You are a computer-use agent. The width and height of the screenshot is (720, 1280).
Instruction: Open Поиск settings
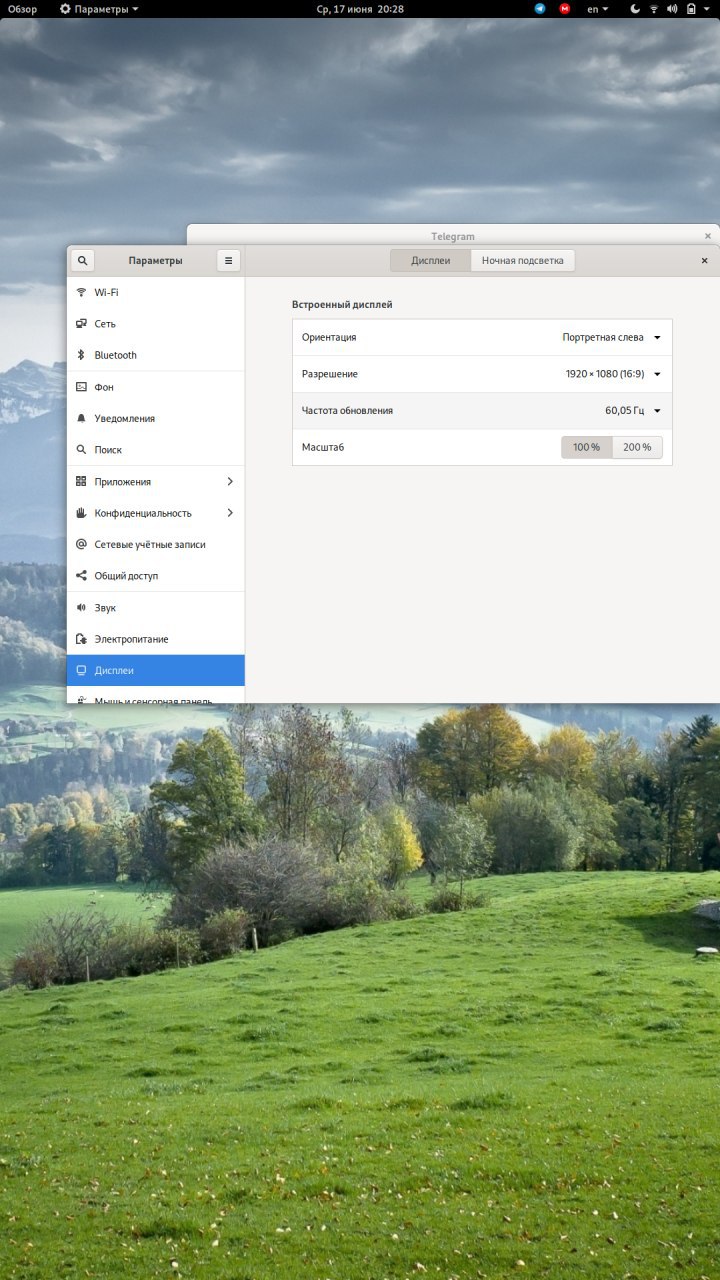pyautogui.click(x=155, y=450)
